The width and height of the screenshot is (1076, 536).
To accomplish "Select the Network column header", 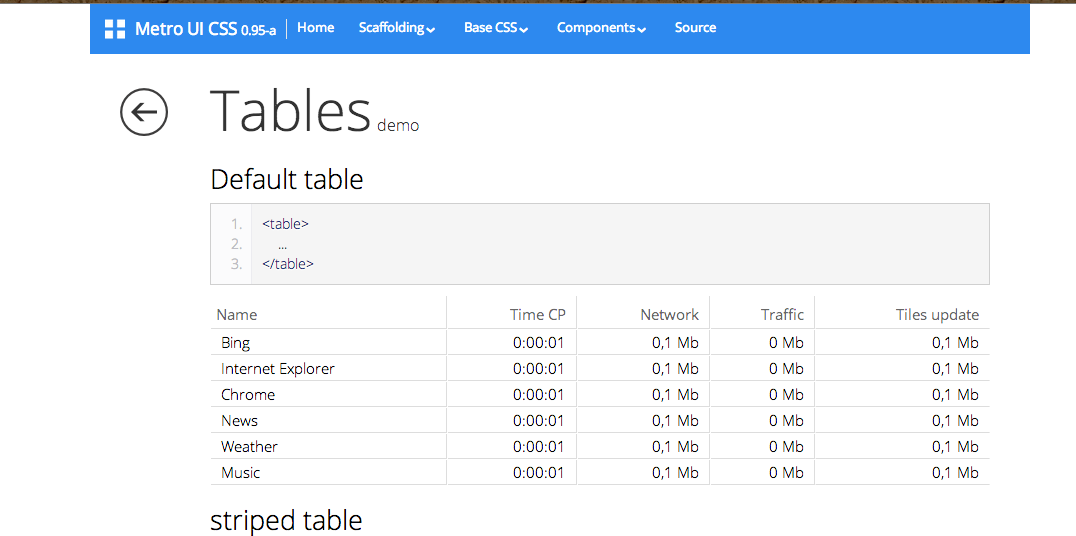I will pos(669,314).
